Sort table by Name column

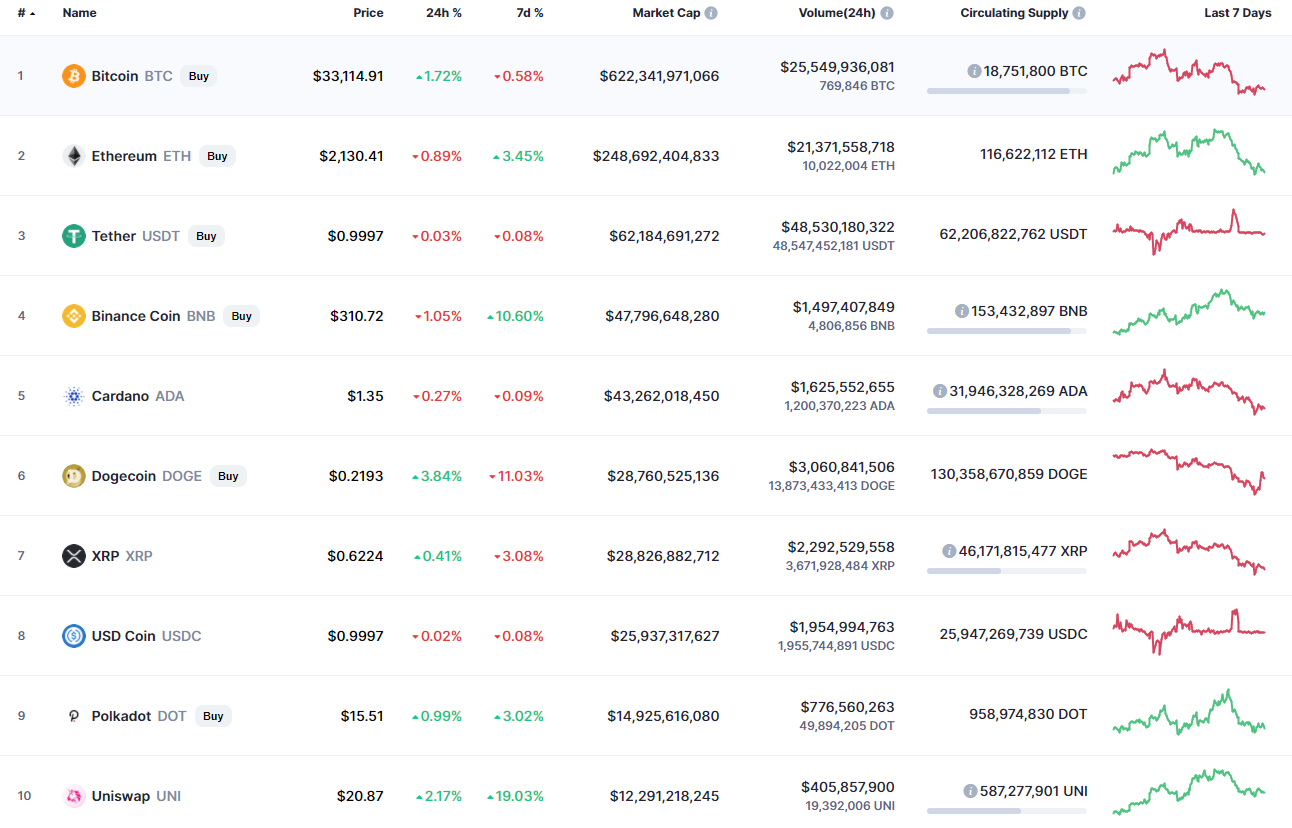coord(79,13)
